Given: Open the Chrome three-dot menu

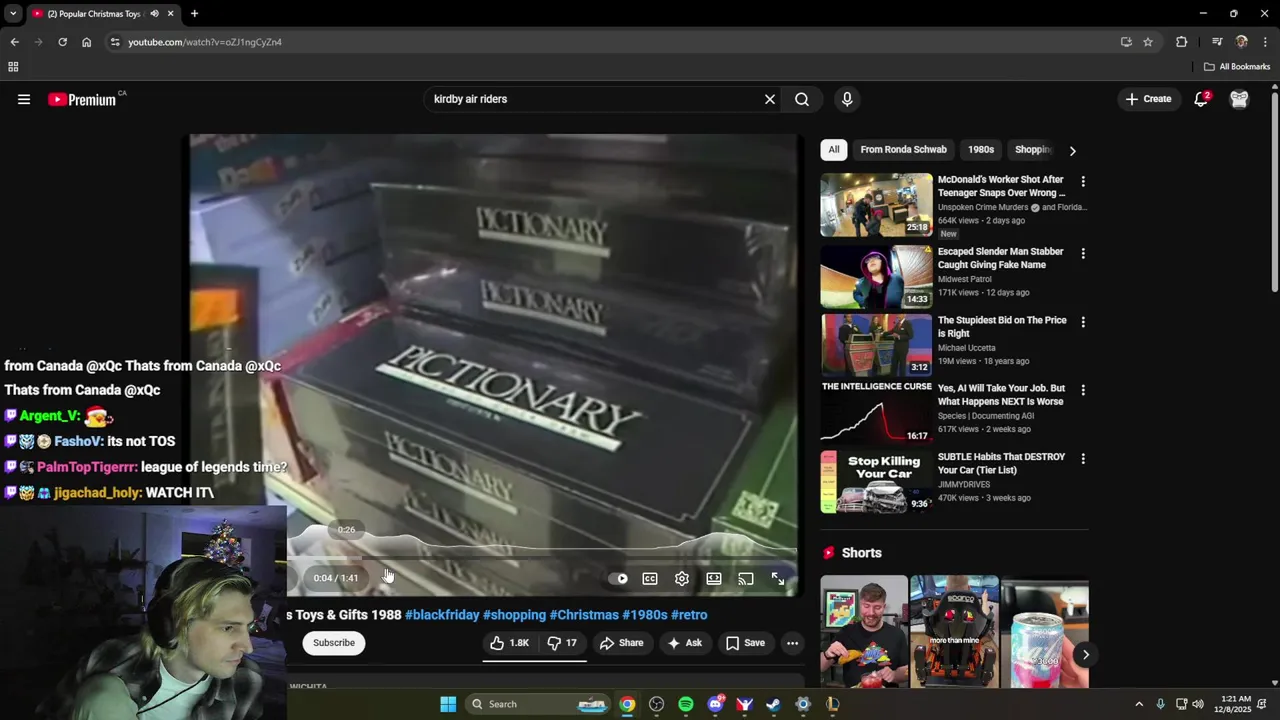Looking at the screenshot, I should pos(1265,42).
